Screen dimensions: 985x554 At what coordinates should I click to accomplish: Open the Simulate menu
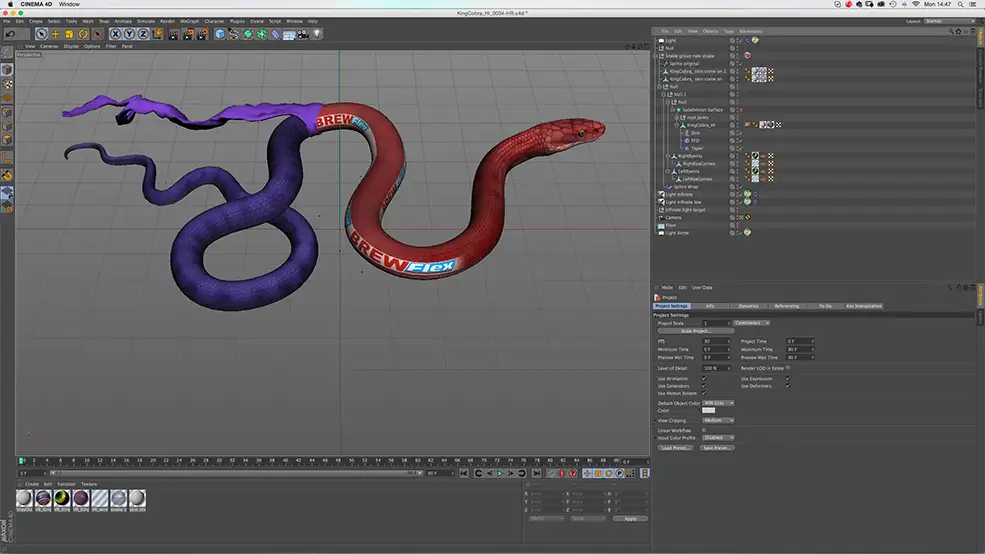coord(146,21)
